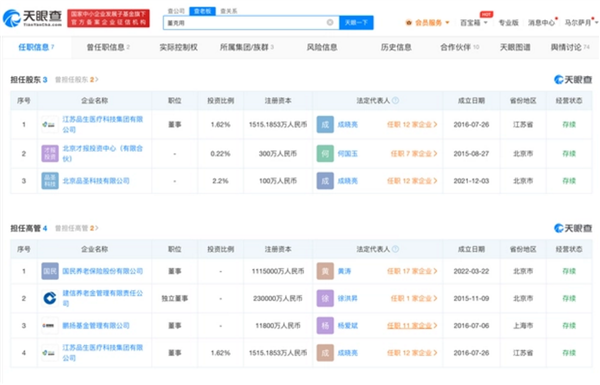The image size is (600, 385).
Task: Clear the search box with the X icon
Action: [330, 23]
